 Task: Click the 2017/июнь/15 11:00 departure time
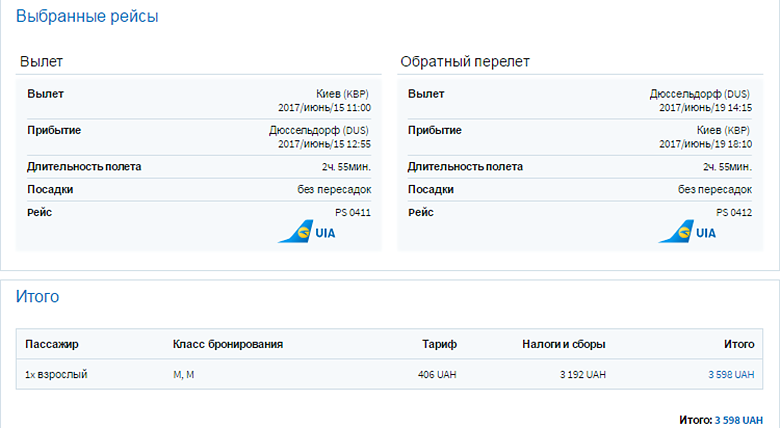click(x=324, y=107)
